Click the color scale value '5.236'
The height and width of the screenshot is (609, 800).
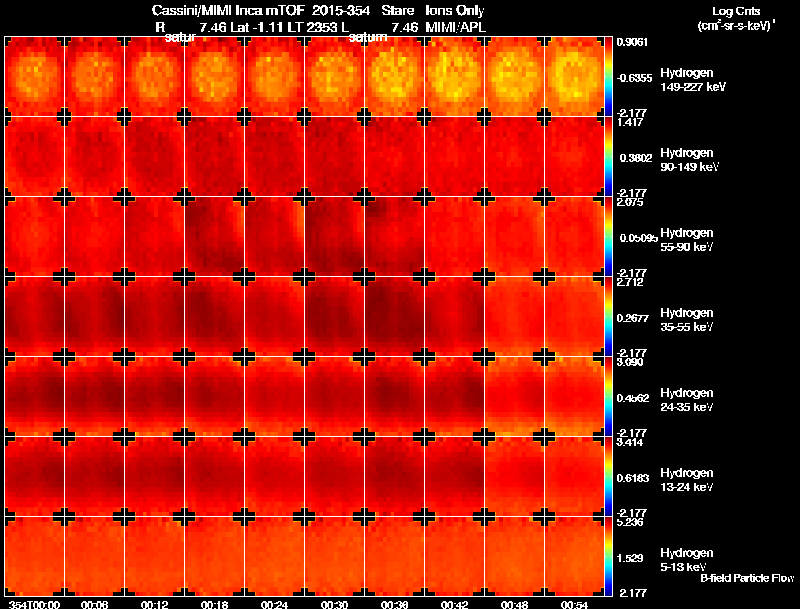pyautogui.click(x=631, y=522)
